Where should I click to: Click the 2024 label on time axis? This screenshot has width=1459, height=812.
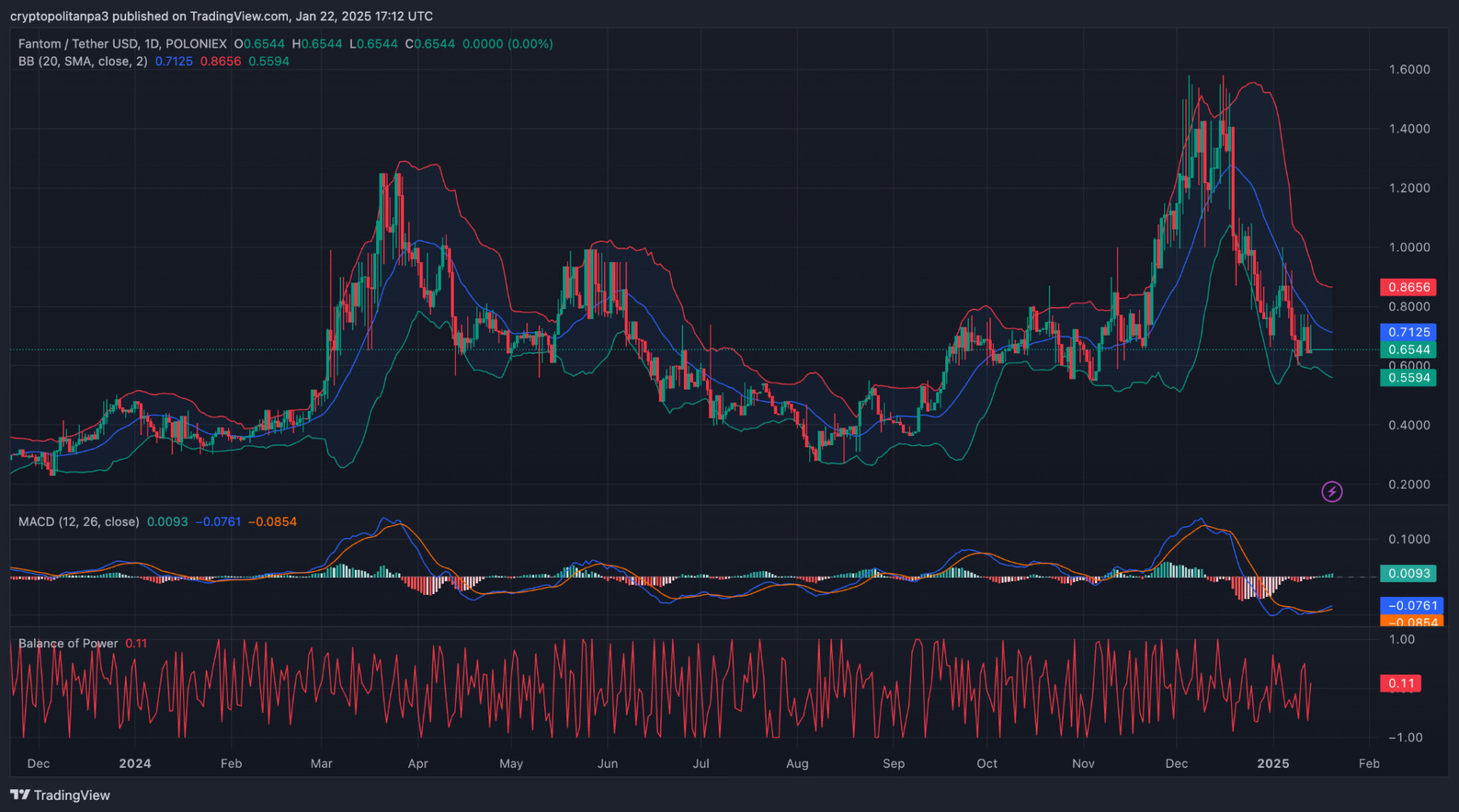point(135,763)
